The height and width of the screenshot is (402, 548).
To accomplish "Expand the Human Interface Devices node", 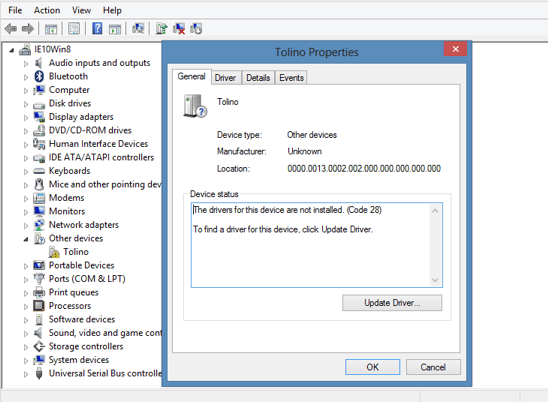I will tap(26, 145).
